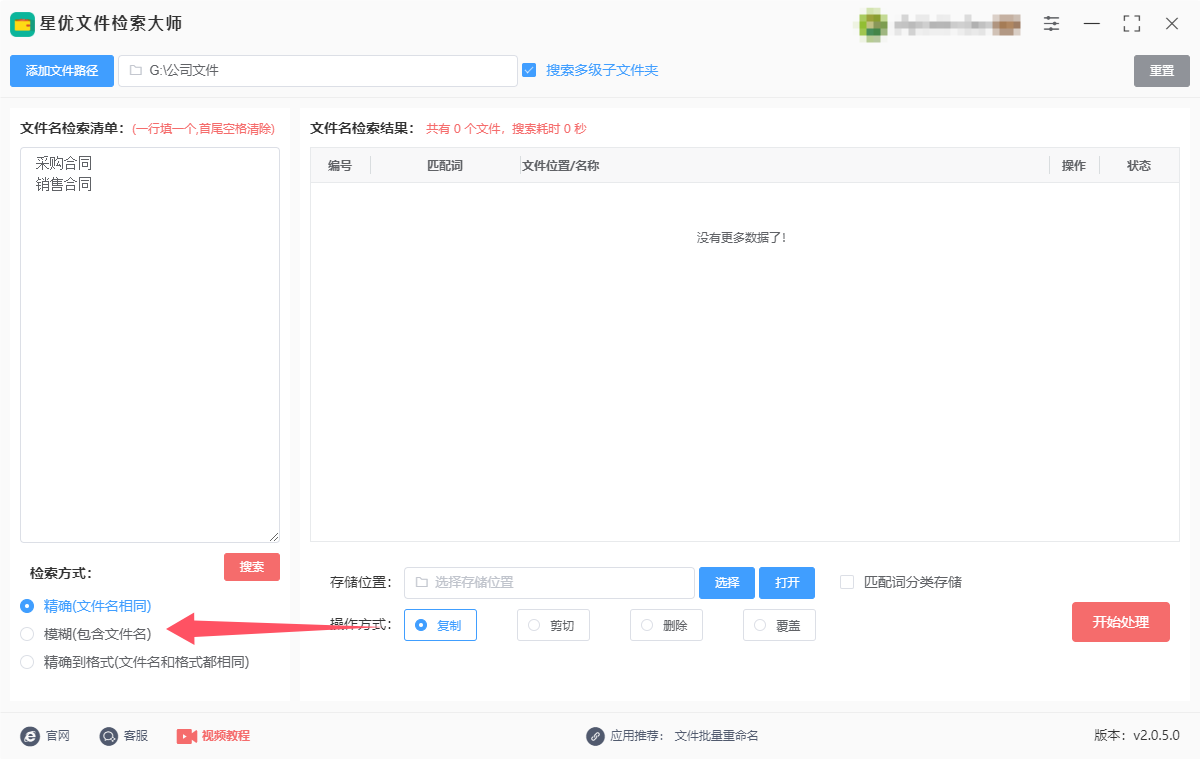This screenshot has width=1200, height=760.
Task: Click the 视频教程 video camera icon
Action: click(187, 736)
